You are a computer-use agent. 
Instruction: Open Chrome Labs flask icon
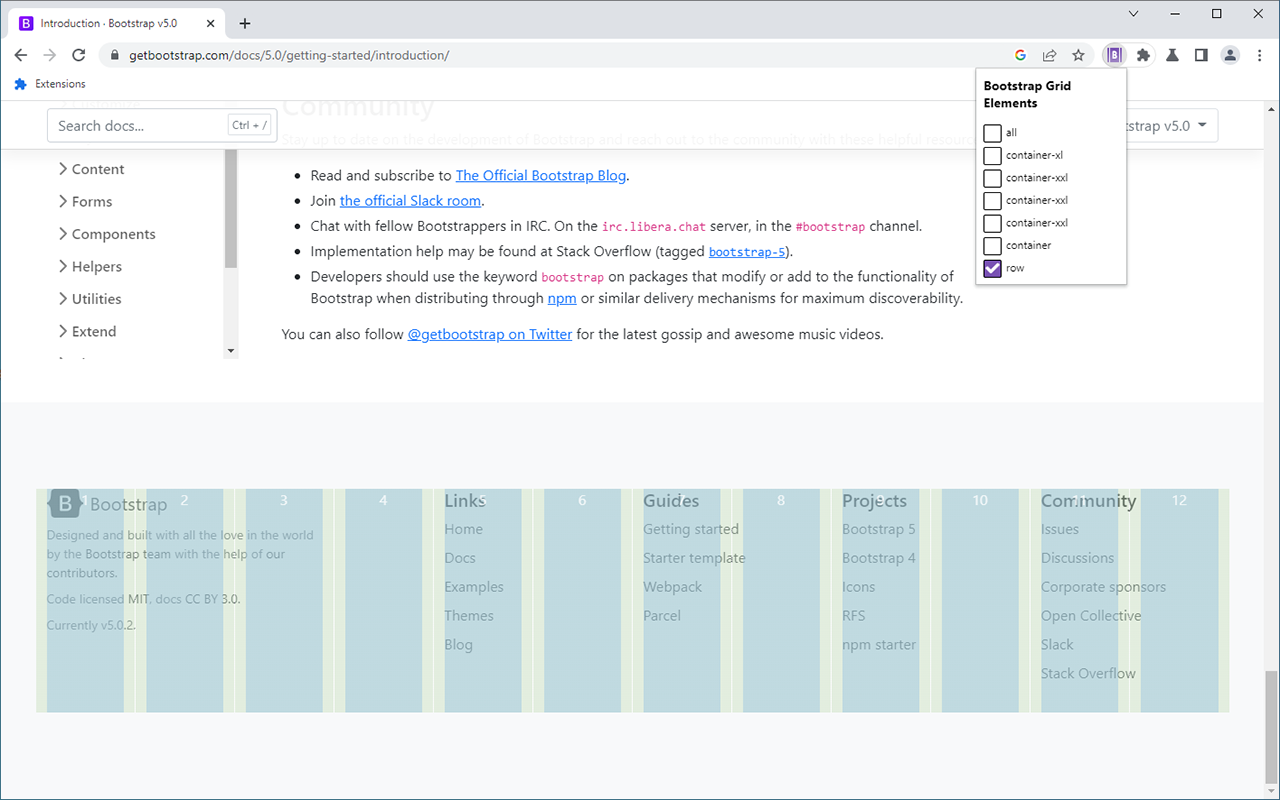pos(1172,55)
